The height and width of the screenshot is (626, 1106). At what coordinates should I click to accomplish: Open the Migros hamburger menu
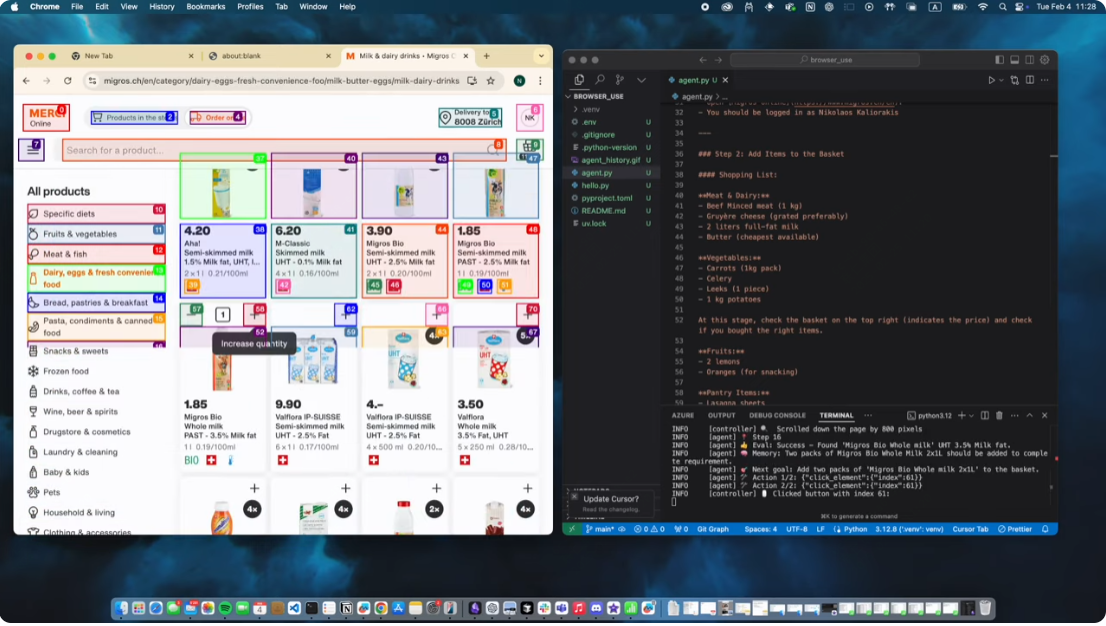click(30, 150)
